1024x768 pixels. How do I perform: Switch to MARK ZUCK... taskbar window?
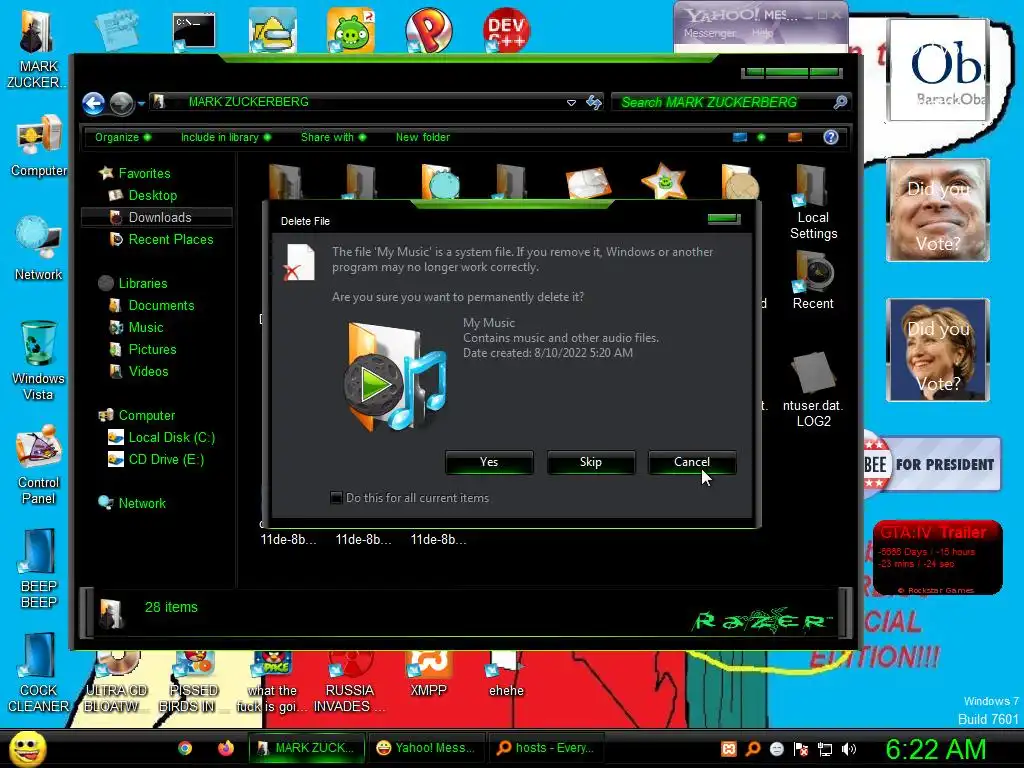click(307, 748)
